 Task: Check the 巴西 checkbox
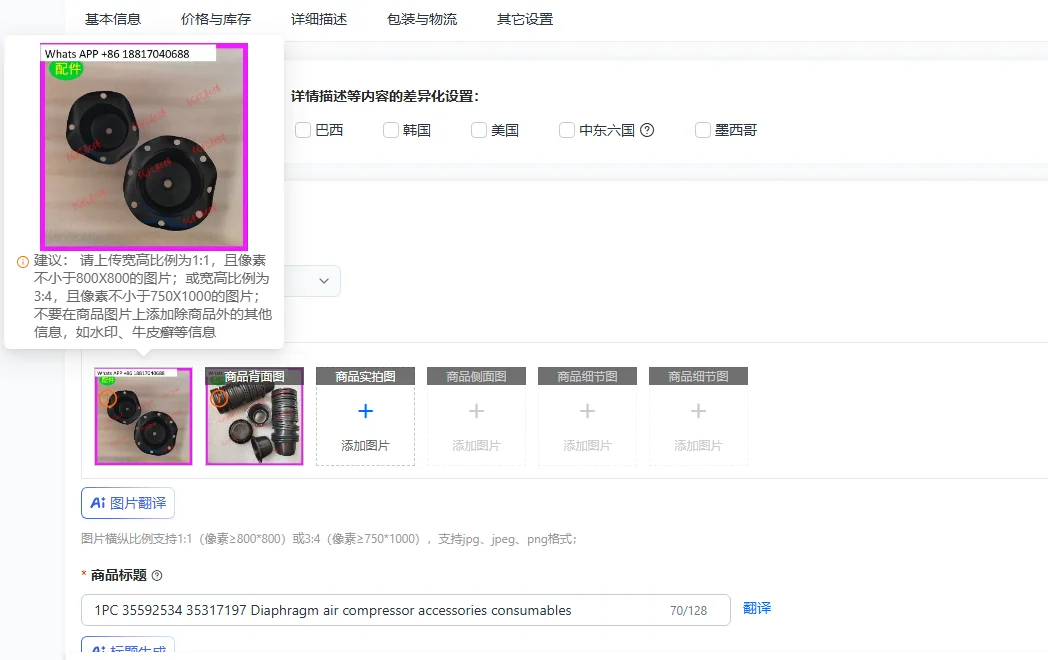coord(303,130)
